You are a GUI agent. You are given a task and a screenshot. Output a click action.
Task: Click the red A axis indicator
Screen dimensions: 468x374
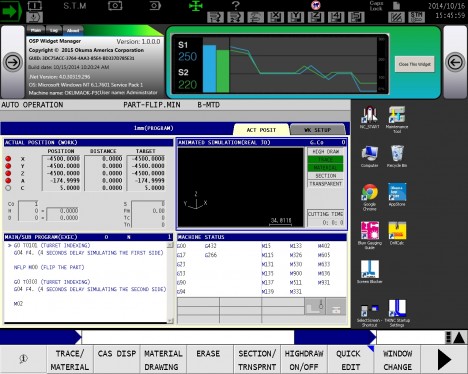coord(8,181)
